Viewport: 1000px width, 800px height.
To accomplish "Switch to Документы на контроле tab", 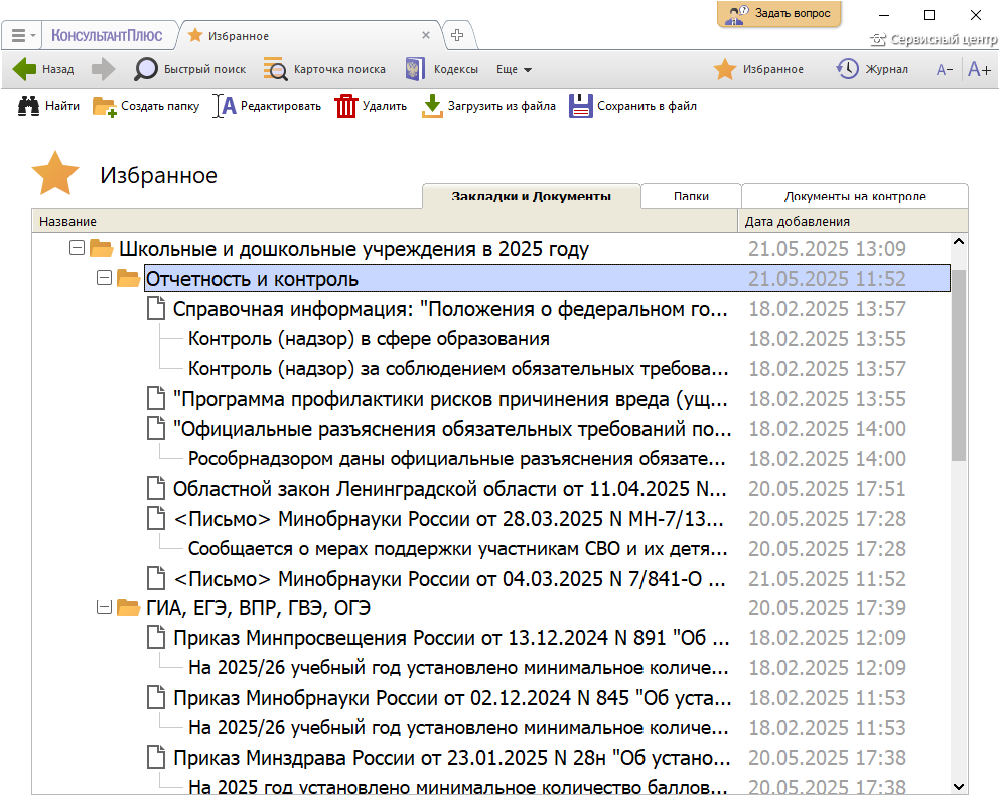I will 855,196.
